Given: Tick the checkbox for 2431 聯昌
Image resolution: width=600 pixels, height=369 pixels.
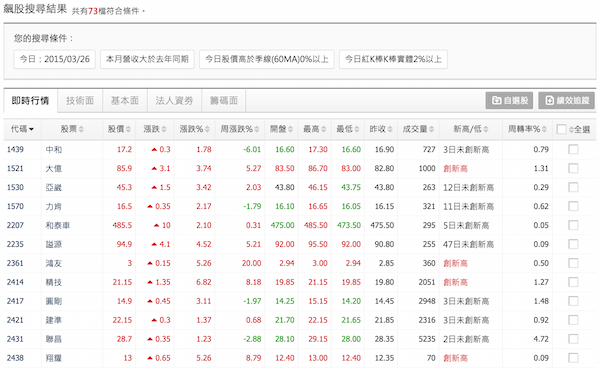Looking at the screenshot, I should pyautogui.click(x=573, y=339).
